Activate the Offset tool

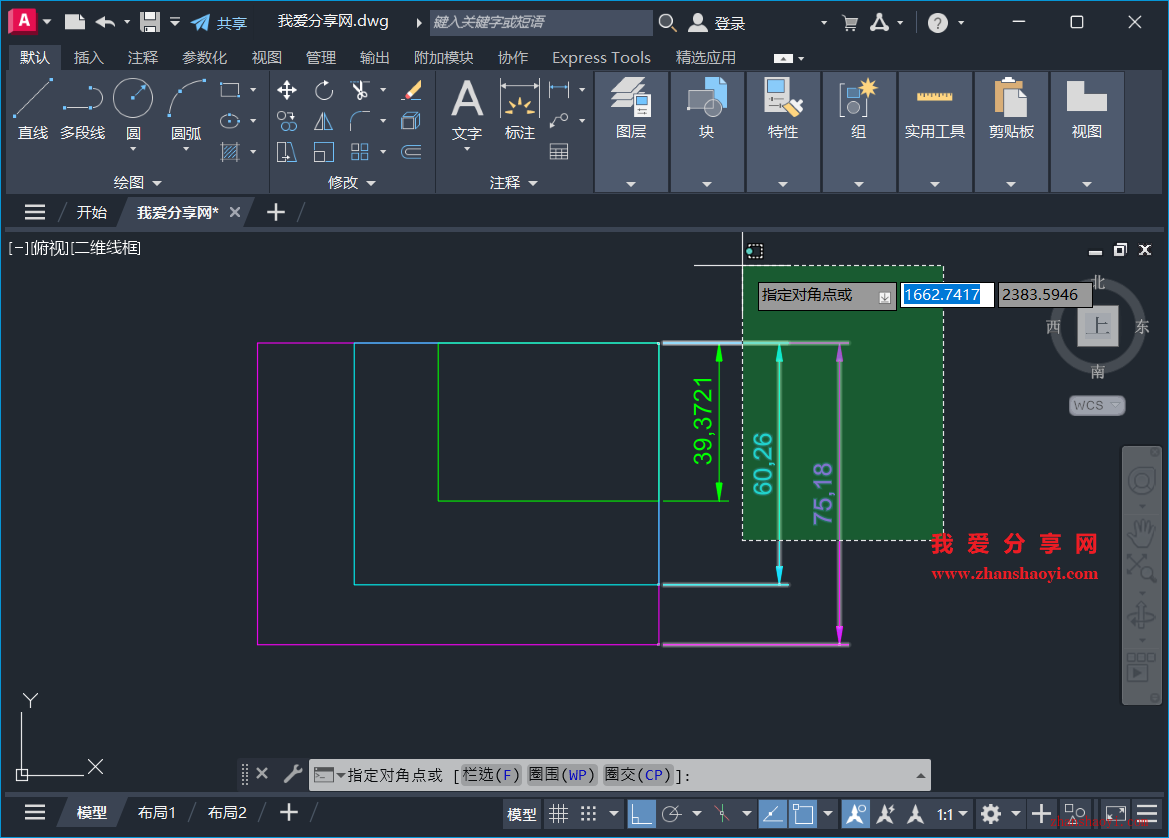[412, 152]
